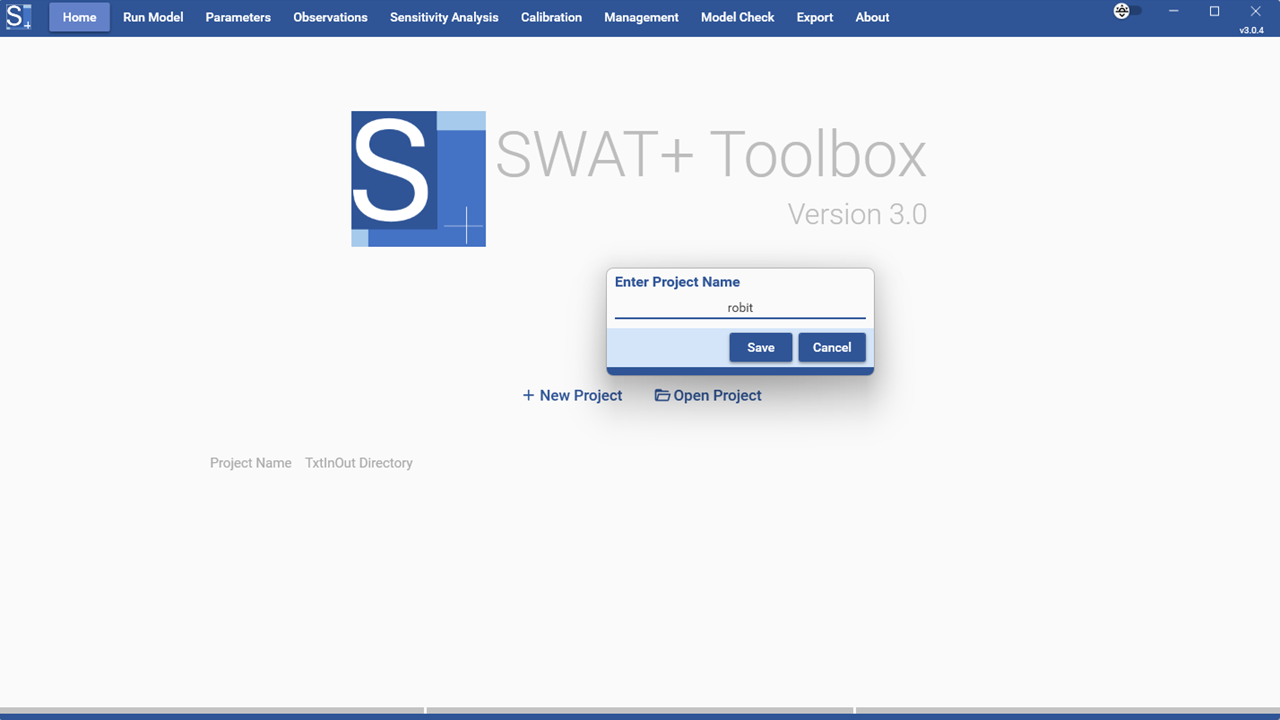This screenshot has height=720, width=1280.
Task: Switch to the Run Model tab
Action: tap(153, 17)
